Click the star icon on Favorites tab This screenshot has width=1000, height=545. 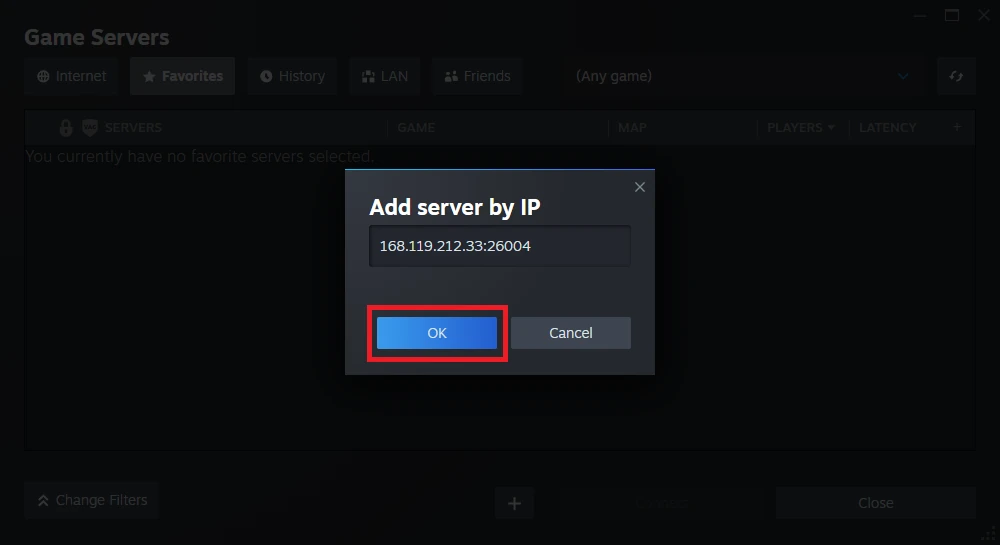(x=149, y=76)
